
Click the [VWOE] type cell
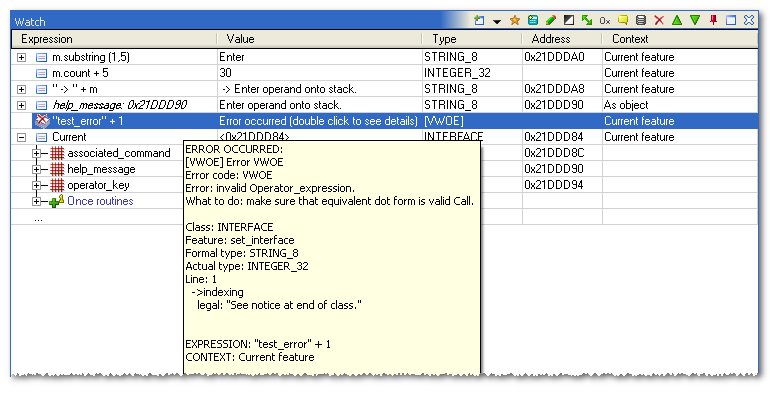(x=443, y=121)
